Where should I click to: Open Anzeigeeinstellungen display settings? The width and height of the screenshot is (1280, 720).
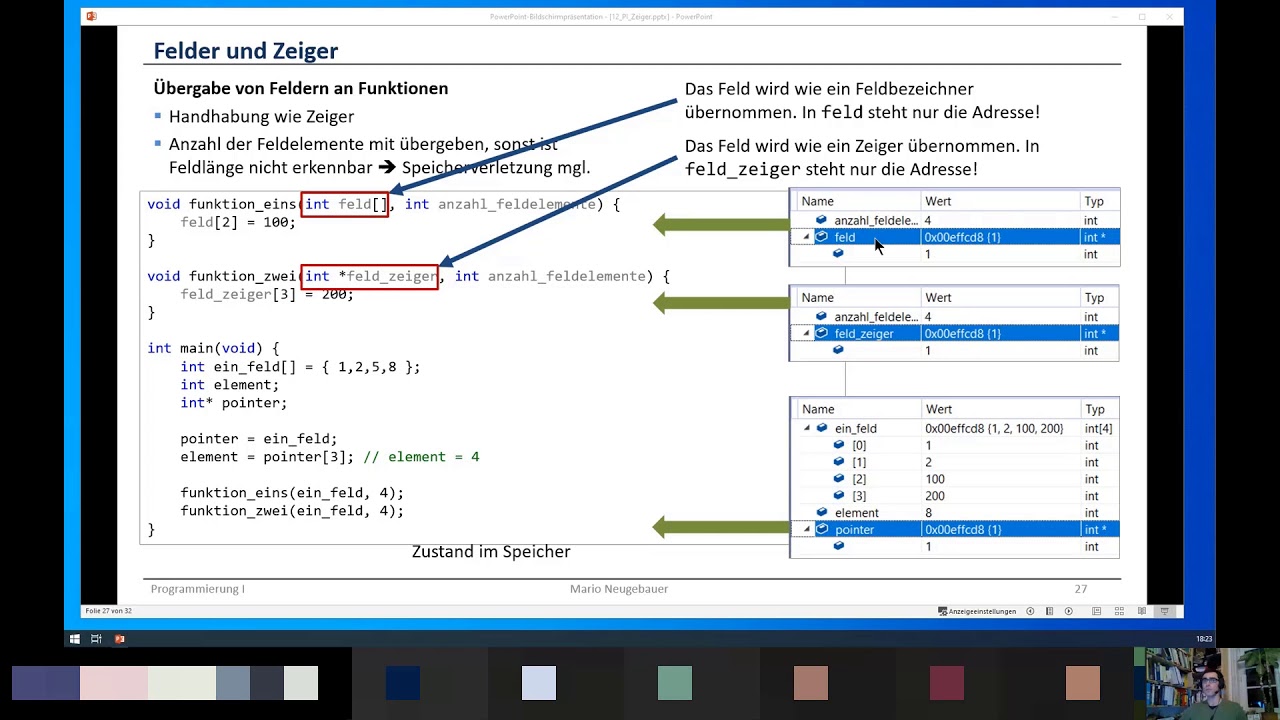click(977, 611)
